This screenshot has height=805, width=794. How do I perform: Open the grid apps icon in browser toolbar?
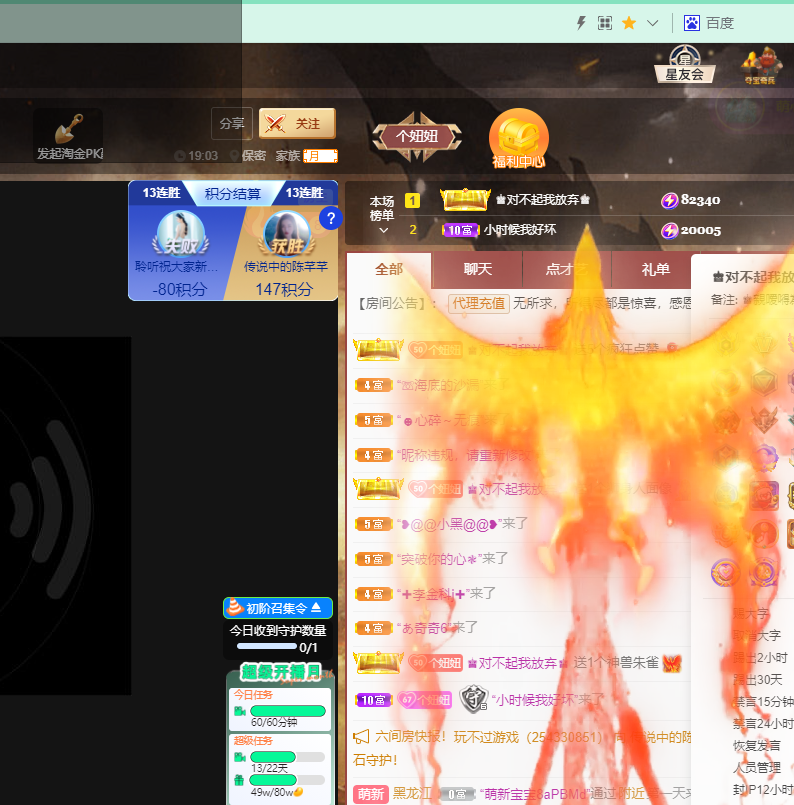click(605, 23)
